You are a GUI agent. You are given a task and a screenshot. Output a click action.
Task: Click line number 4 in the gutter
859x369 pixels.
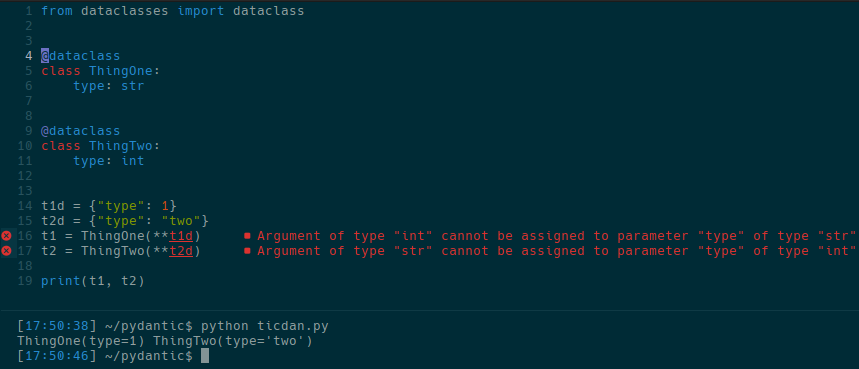coord(28,56)
